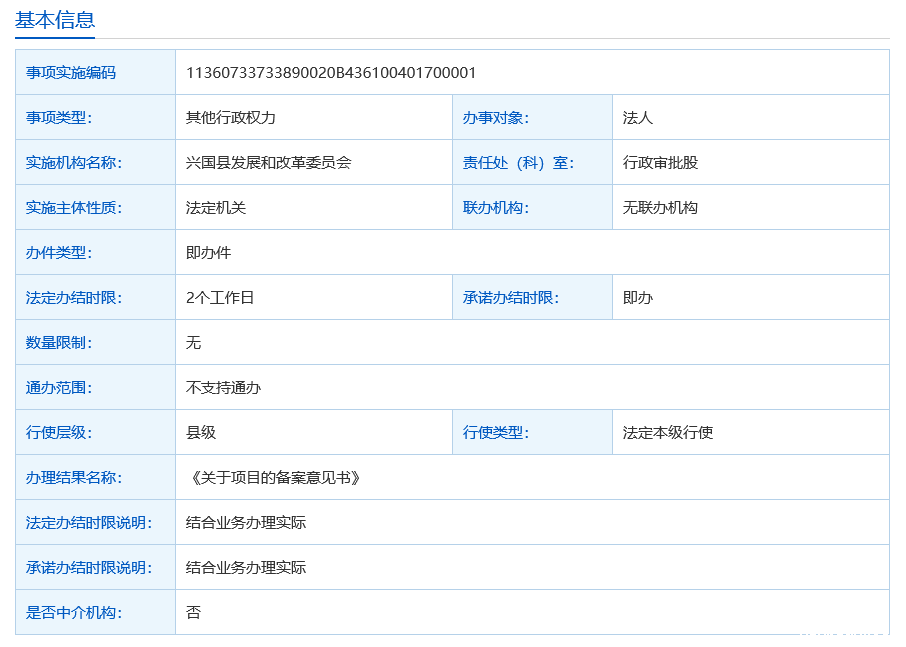The width and height of the screenshot is (906, 647).
Task: Open 《关于项目的备案意见书》 result name
Action: click(273, 478)
